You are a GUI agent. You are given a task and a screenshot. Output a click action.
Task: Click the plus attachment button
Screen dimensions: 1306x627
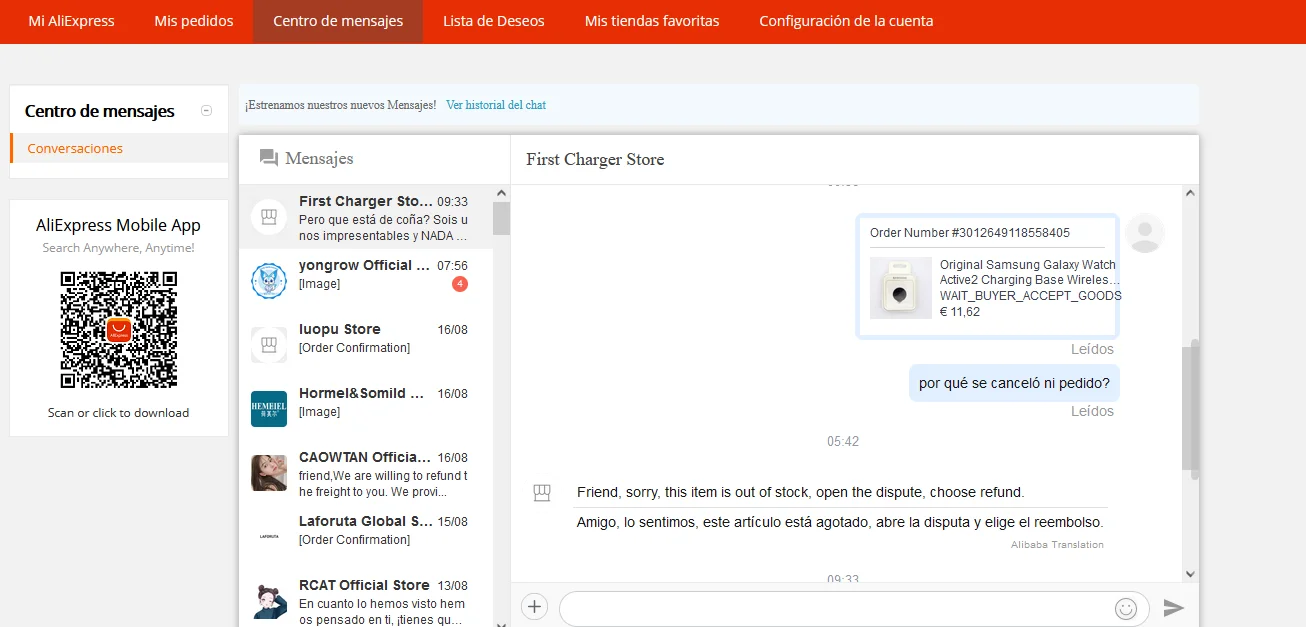click(535, 607)
